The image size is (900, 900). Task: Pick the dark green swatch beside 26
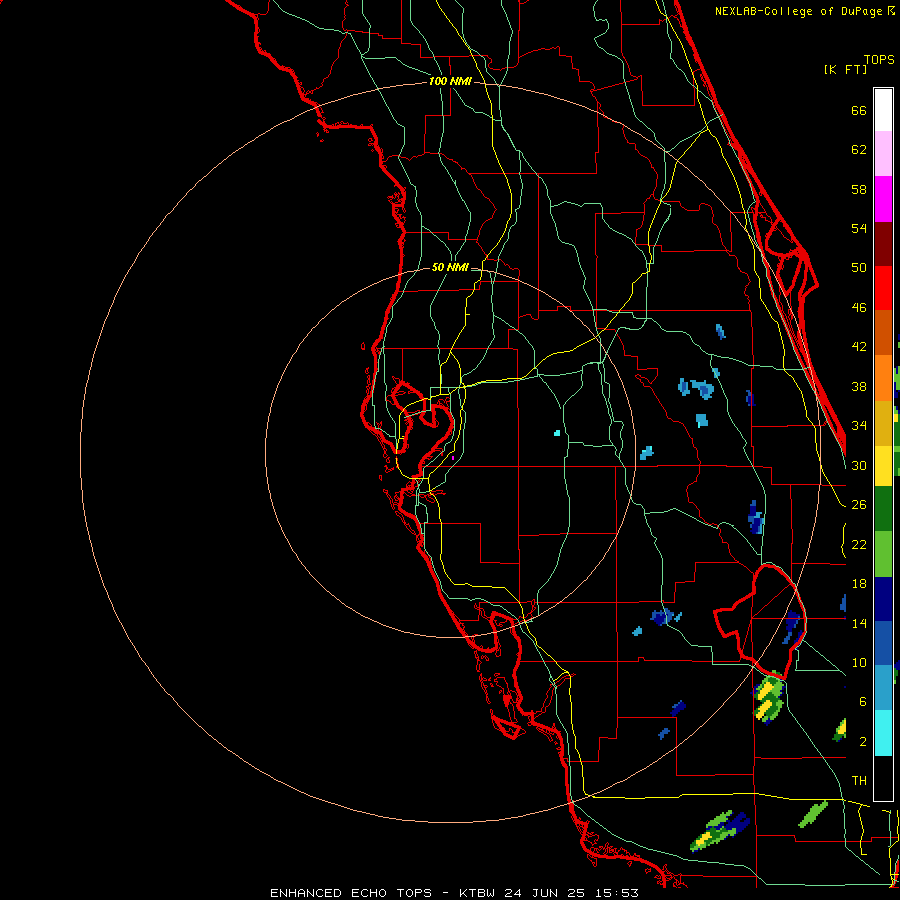click(883, 509)
